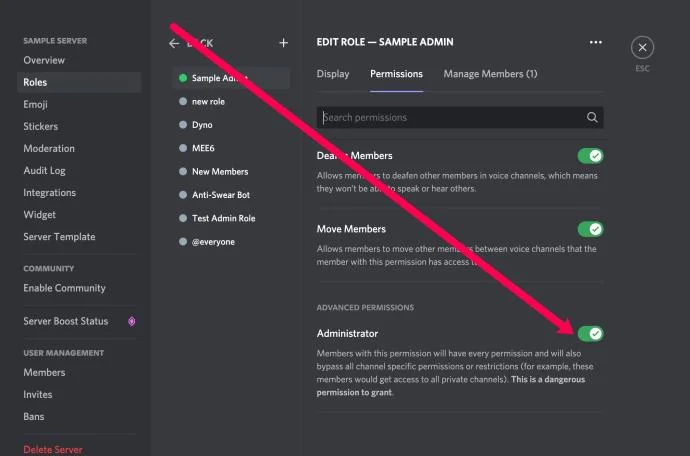
Task: Select the Sample Admin role
Action: pos(231,78)
